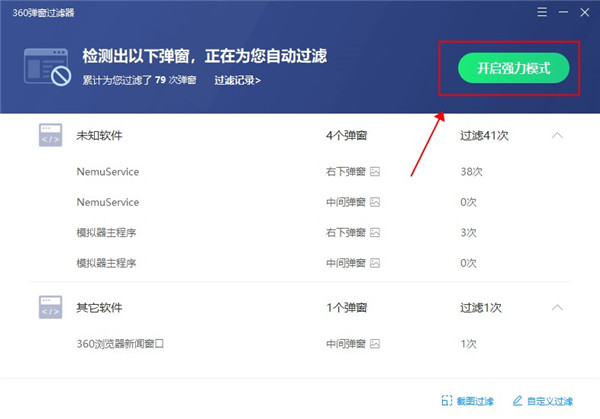Click the 过滤41次 text
This screenshot has height=419, width=600.
[484, 135]
